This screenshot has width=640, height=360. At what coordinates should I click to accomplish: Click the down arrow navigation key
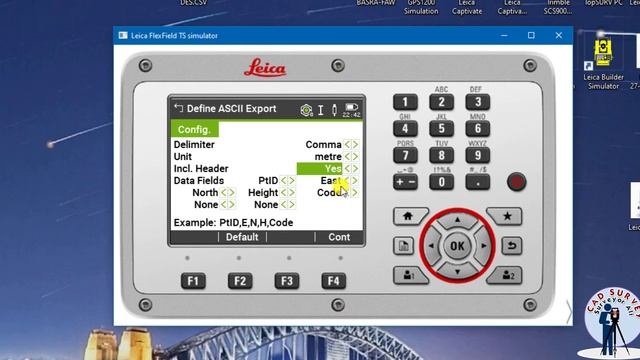457,271
